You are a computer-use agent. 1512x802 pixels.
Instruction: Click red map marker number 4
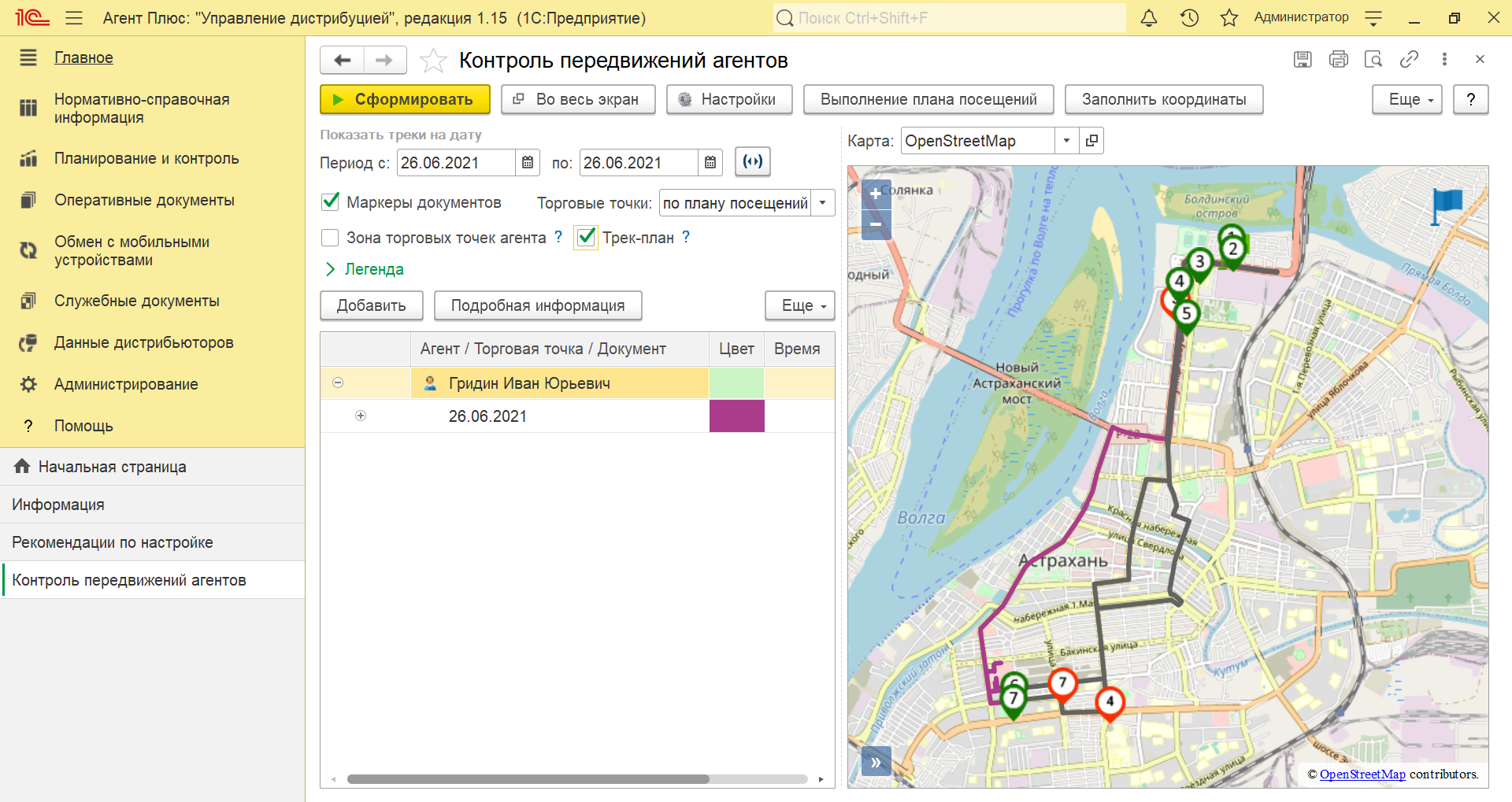[x=1110, y=704]
